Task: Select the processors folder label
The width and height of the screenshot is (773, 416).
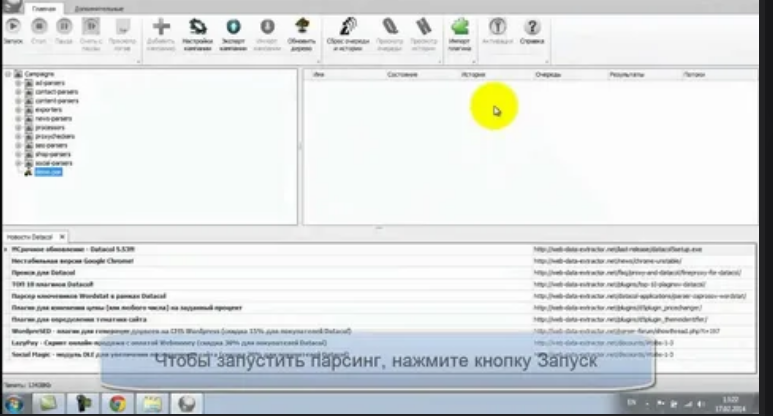Action: pyautogui.click(x=50, y=127)
